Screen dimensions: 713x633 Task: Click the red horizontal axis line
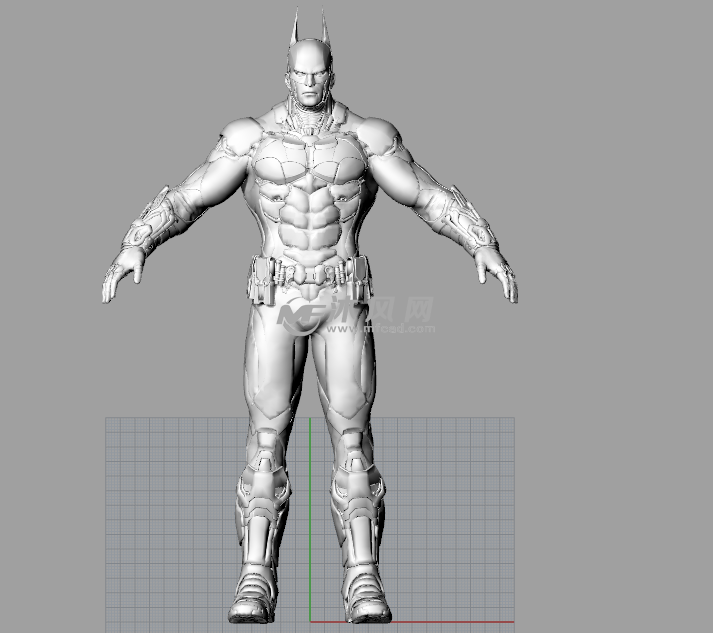click(x=450, y=622)
